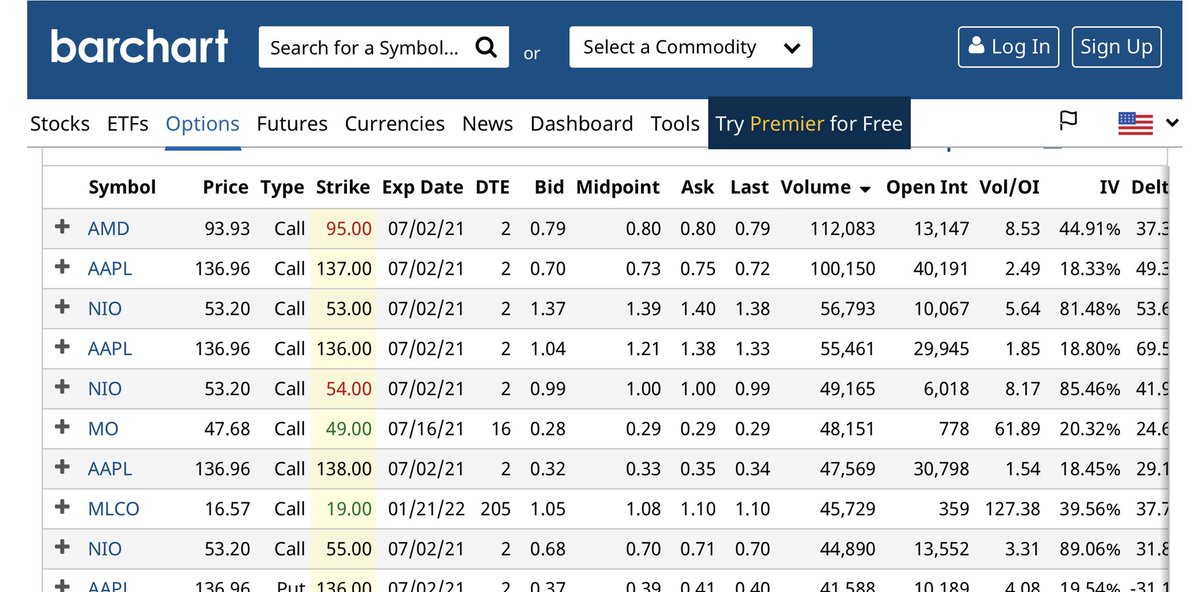The width and height of the screenshot is (1200, 592).
Task: Click Try Premier for Free
Action: point(809,123)
